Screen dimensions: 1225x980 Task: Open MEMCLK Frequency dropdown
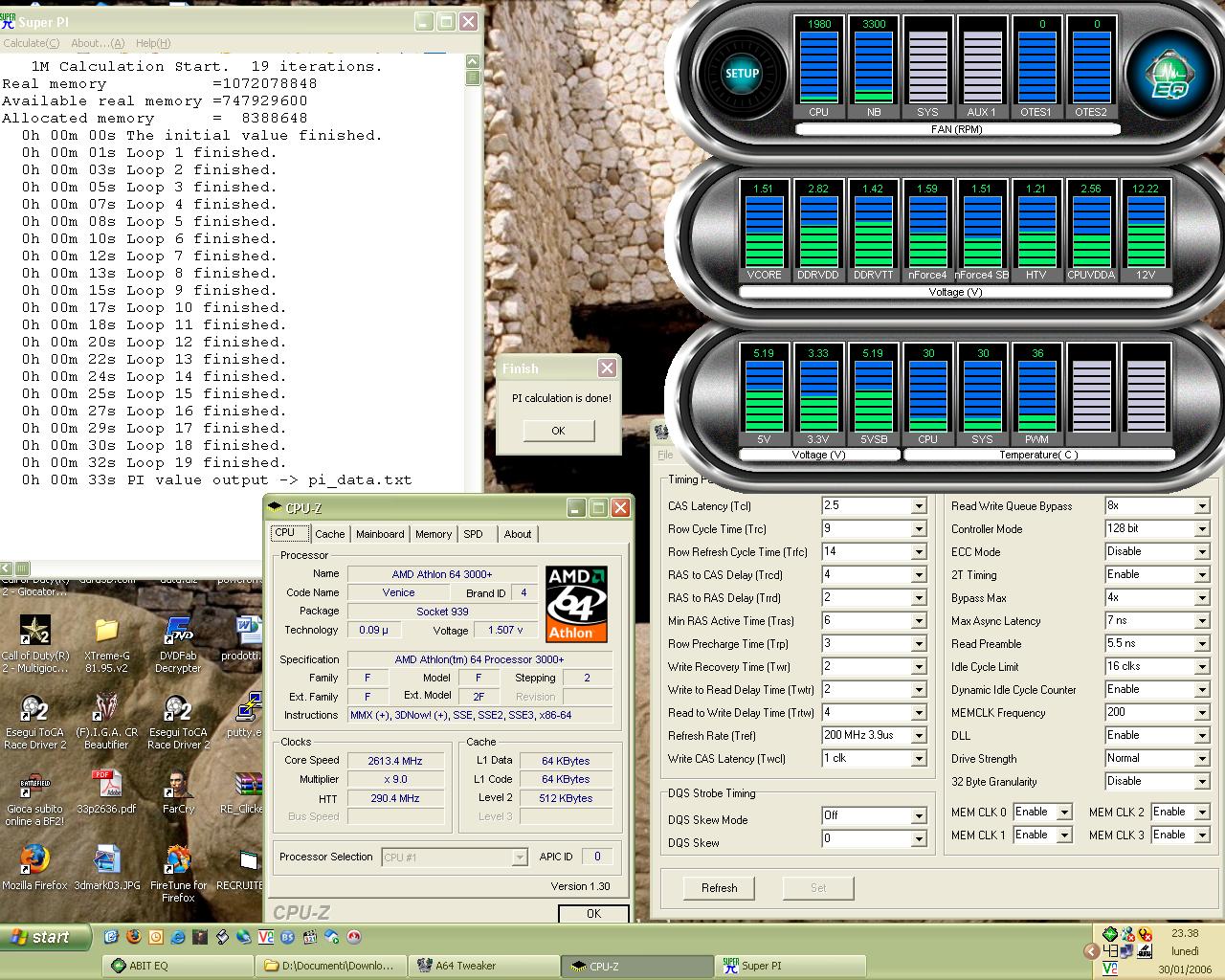pos(1202,713)
